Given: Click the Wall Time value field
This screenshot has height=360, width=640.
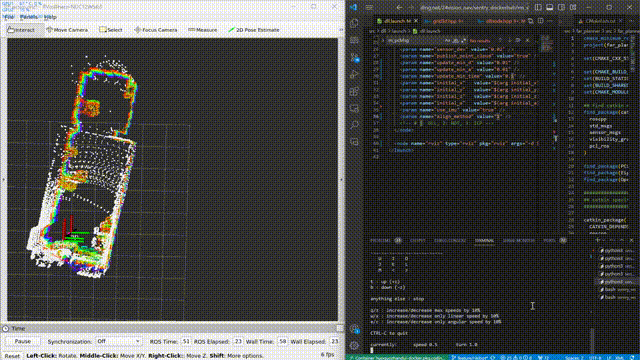Looking at the screenshot, I should click(282, 341).
